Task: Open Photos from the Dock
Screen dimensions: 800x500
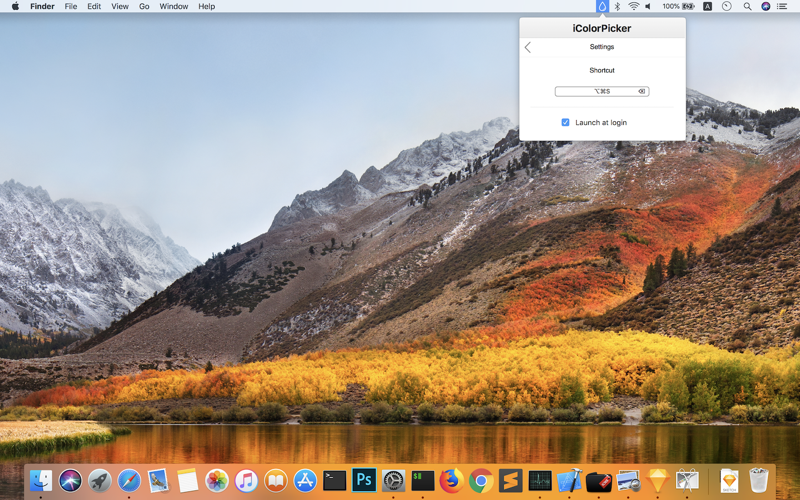Action: pyautogui.click(x=217, y=480)
